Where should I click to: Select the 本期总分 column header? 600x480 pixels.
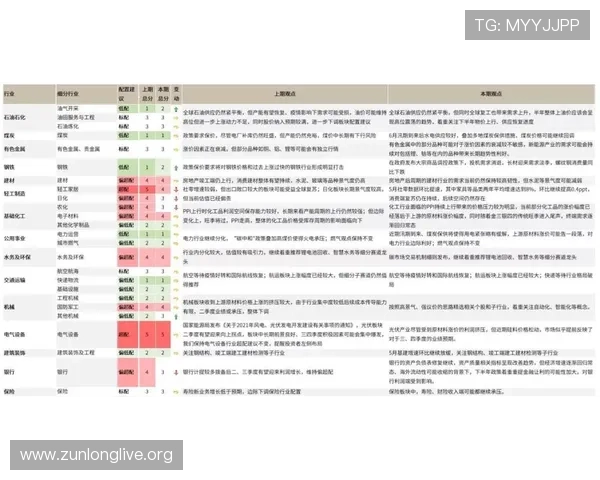pyautogui.click(x=163, y=94)
